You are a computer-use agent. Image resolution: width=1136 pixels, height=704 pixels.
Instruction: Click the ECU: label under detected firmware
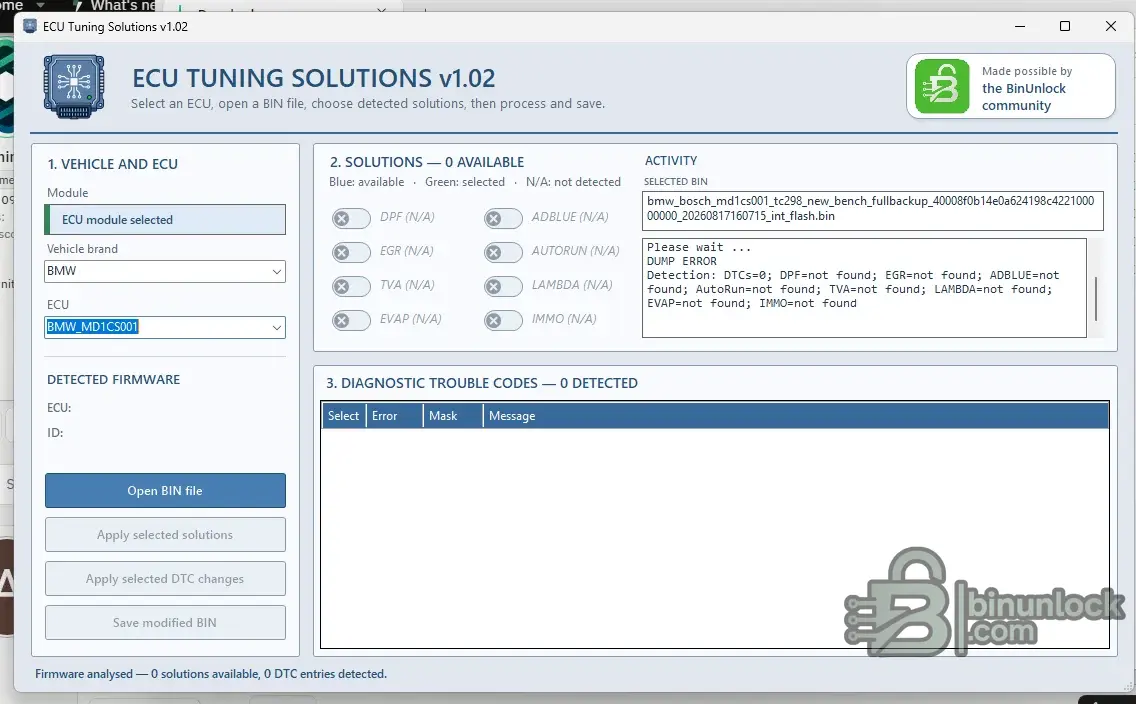[x=59, y=408]
